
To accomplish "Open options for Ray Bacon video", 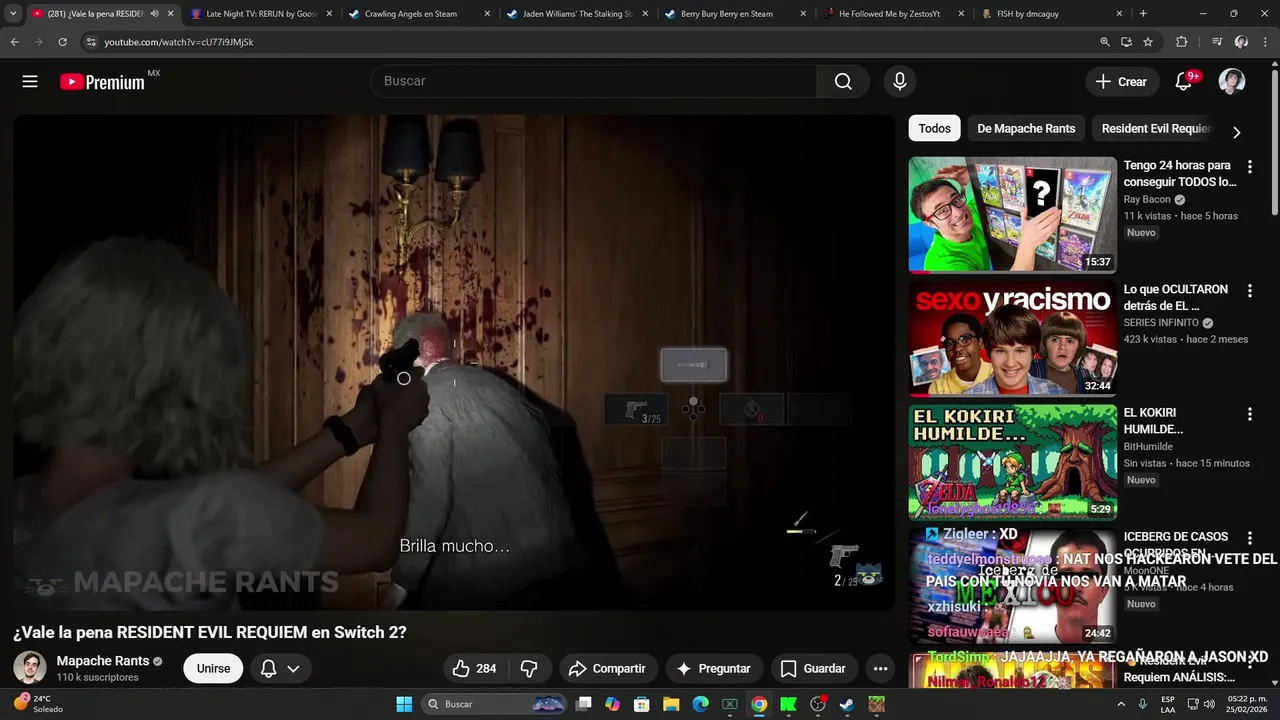I will click(x=1249, y=167).
